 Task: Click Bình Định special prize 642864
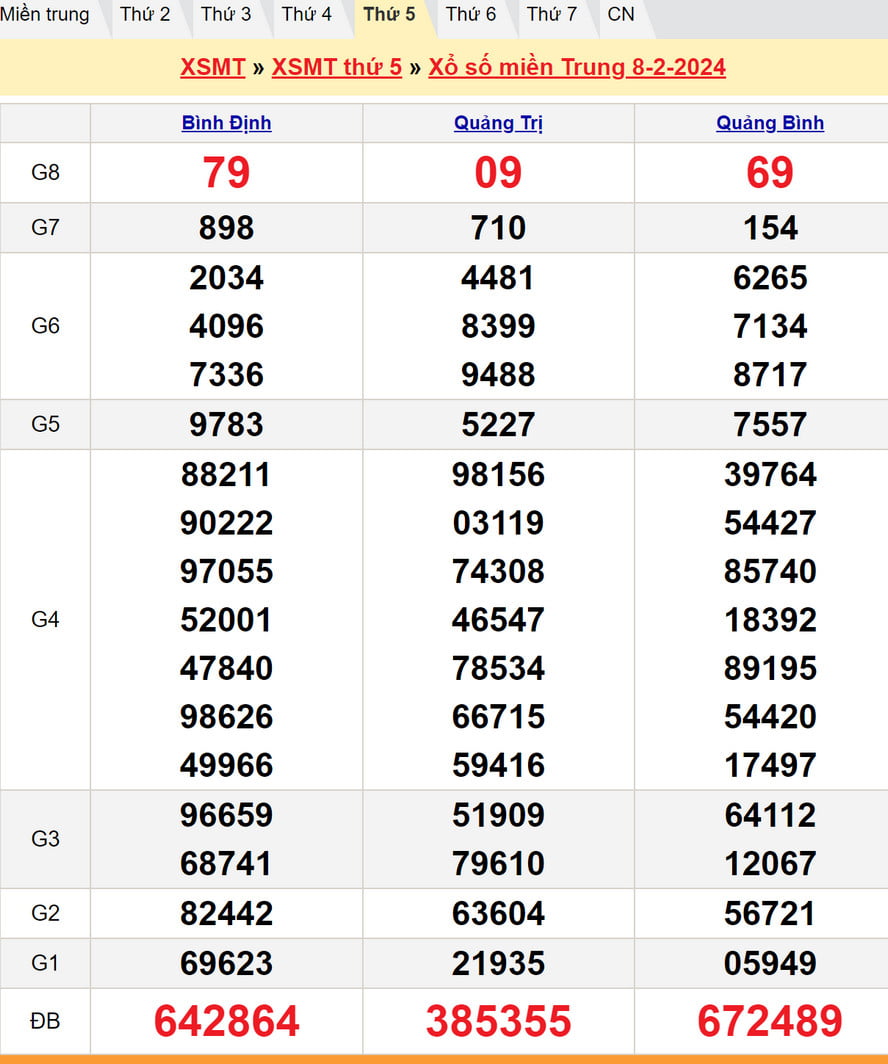pyautogui.click(x=226, y=1021)
